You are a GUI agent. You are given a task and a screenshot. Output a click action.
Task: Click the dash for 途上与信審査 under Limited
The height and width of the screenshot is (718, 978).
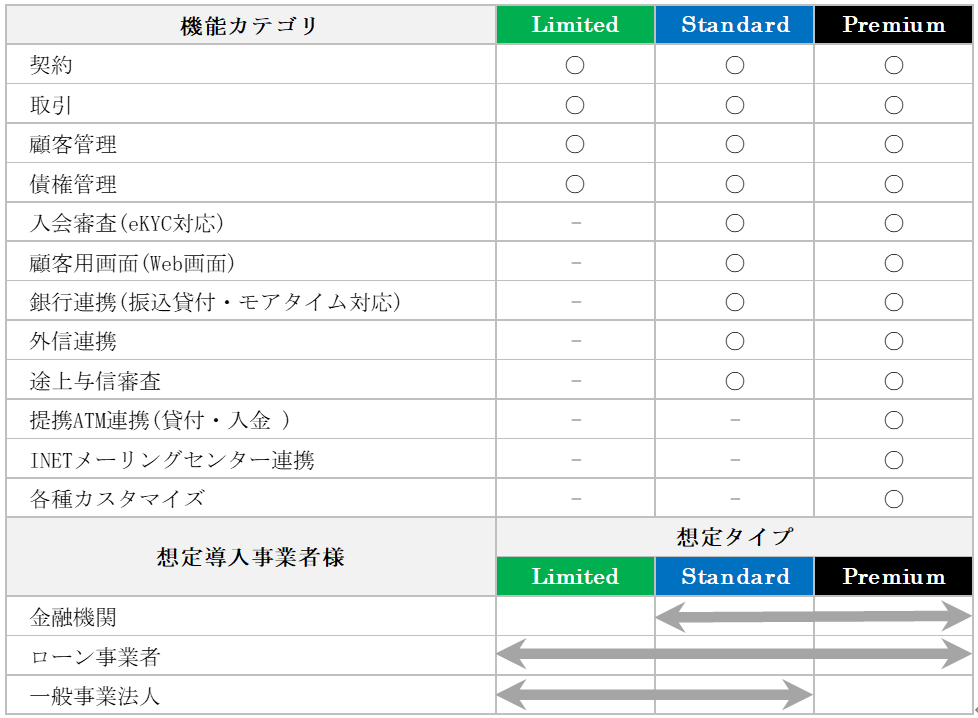point(575,381)
